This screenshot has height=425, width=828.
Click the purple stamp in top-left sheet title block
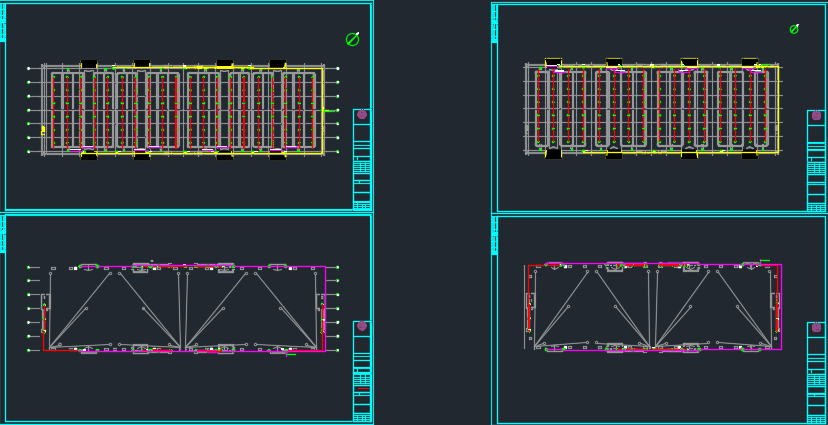point(362,115)
